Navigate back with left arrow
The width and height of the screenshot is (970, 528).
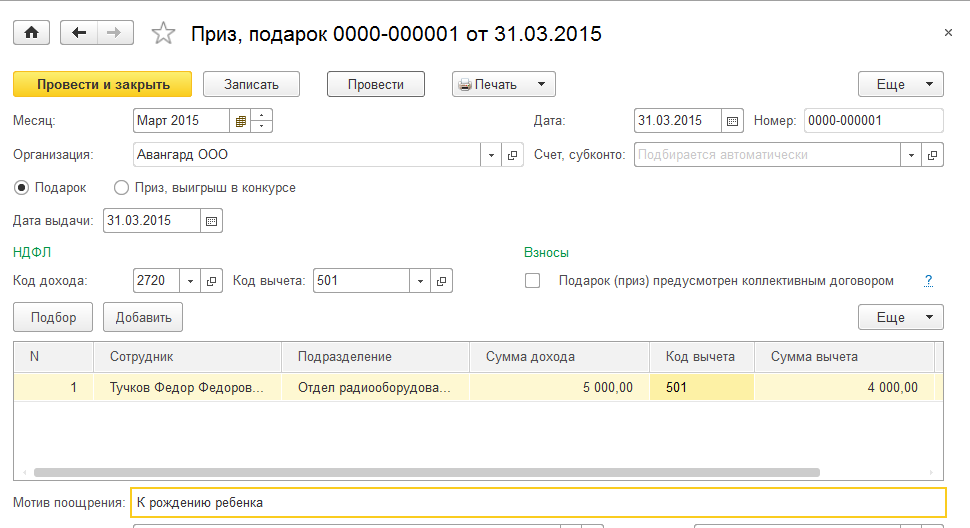(79, 33)
